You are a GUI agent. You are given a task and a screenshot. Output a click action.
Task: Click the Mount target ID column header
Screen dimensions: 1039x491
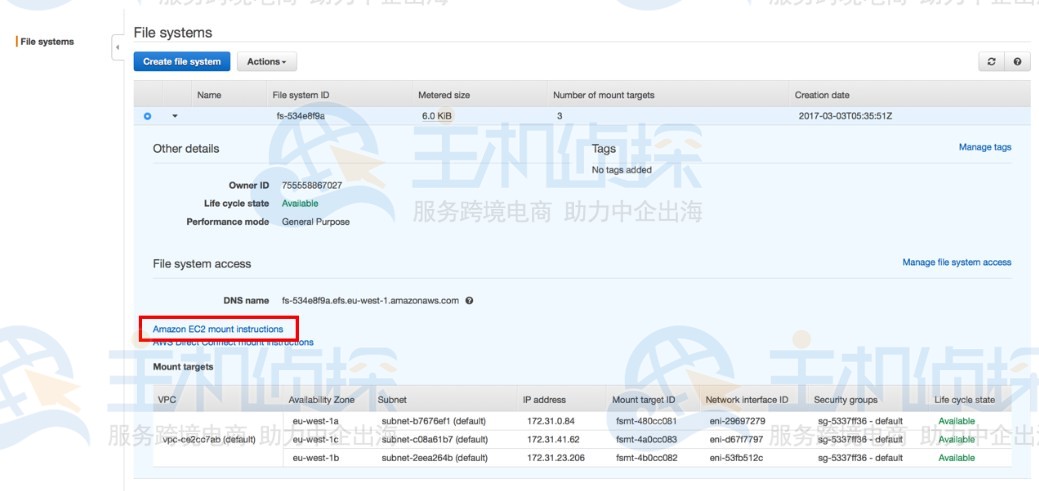tap(643, 400)
